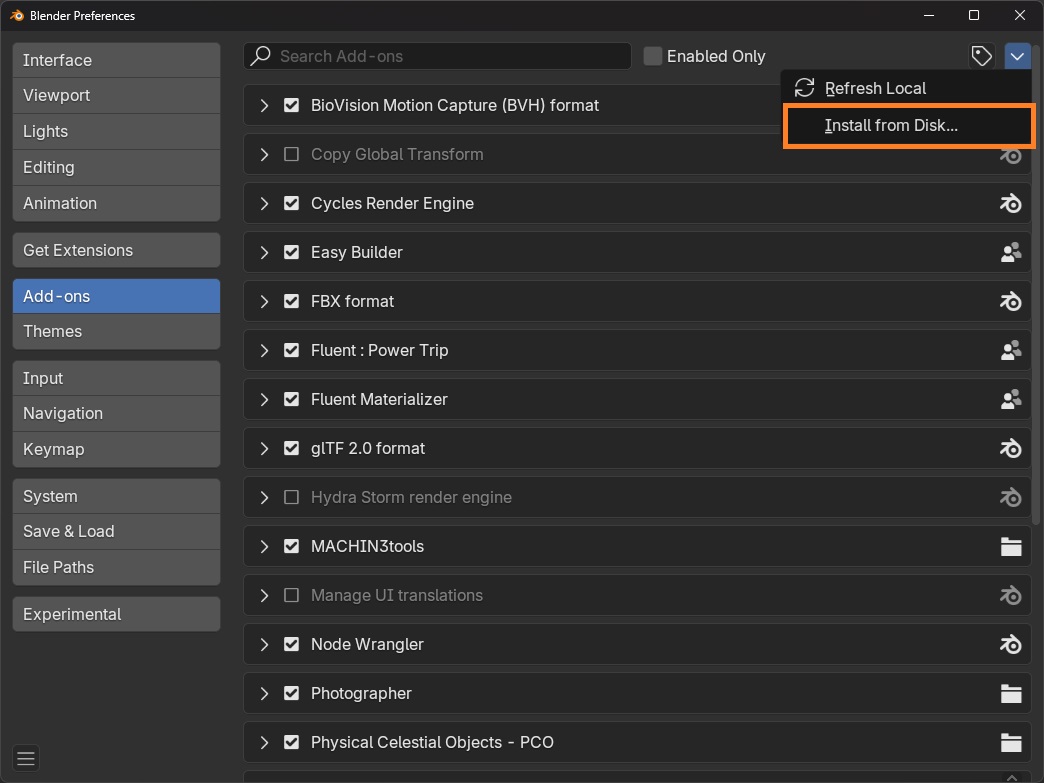The image size is (1044, 783).
Task: Expand Copy Global Transform details
Action: coord(264,154)
